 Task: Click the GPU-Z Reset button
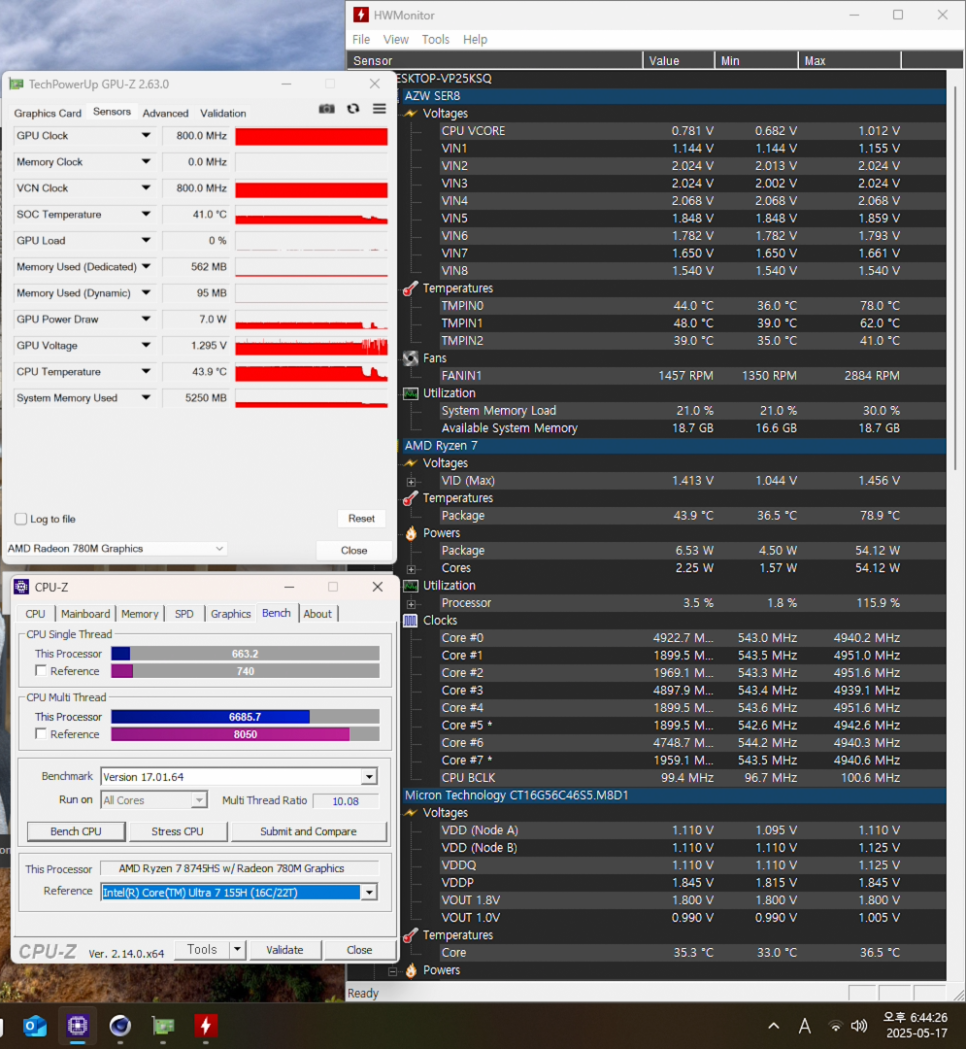(361, 518)
